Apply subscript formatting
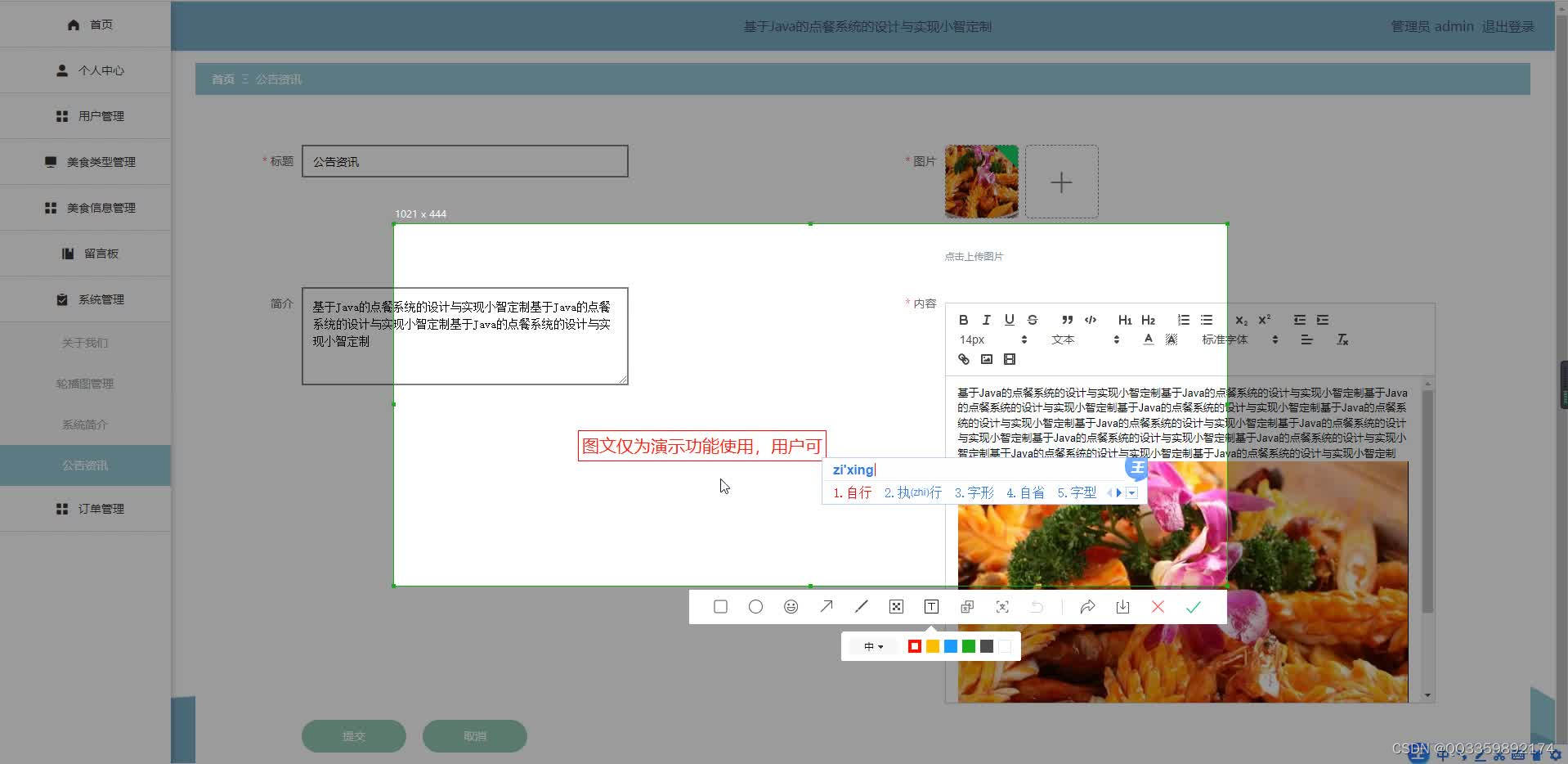Viewport: 1568px width, 764px height. [1241, 320]
